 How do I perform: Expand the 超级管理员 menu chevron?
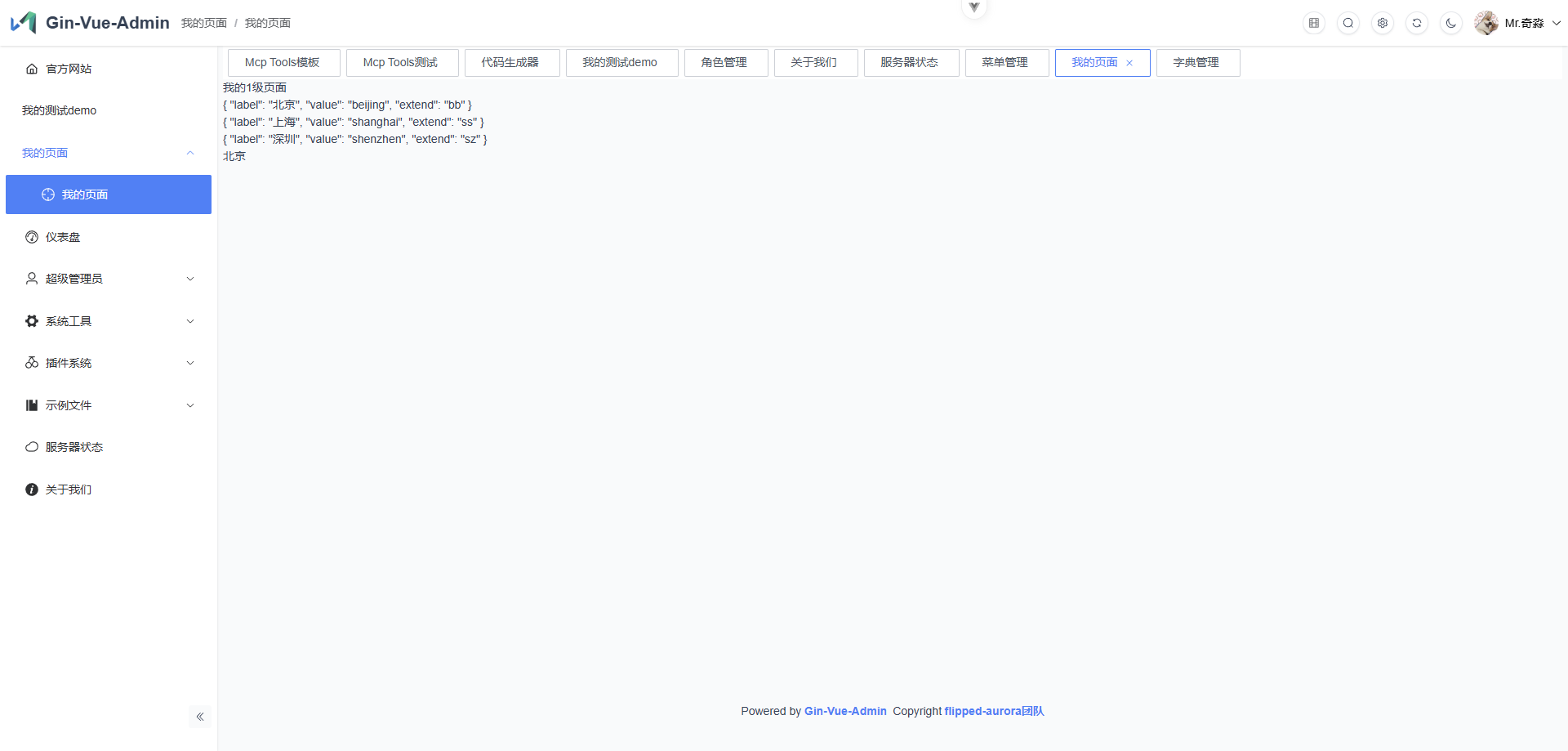[x=190, y=279]
